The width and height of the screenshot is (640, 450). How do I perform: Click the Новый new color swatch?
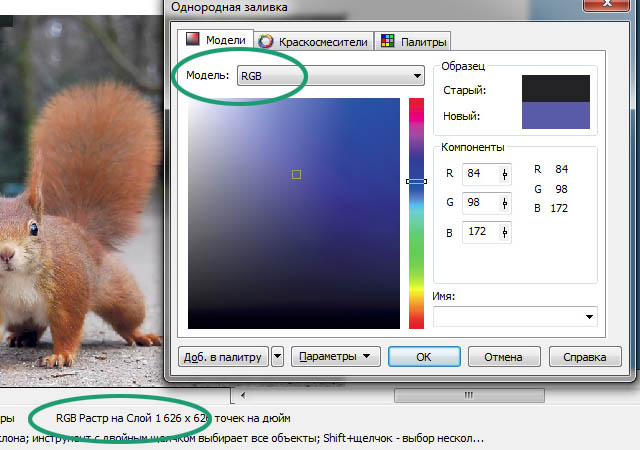point(556,115)
